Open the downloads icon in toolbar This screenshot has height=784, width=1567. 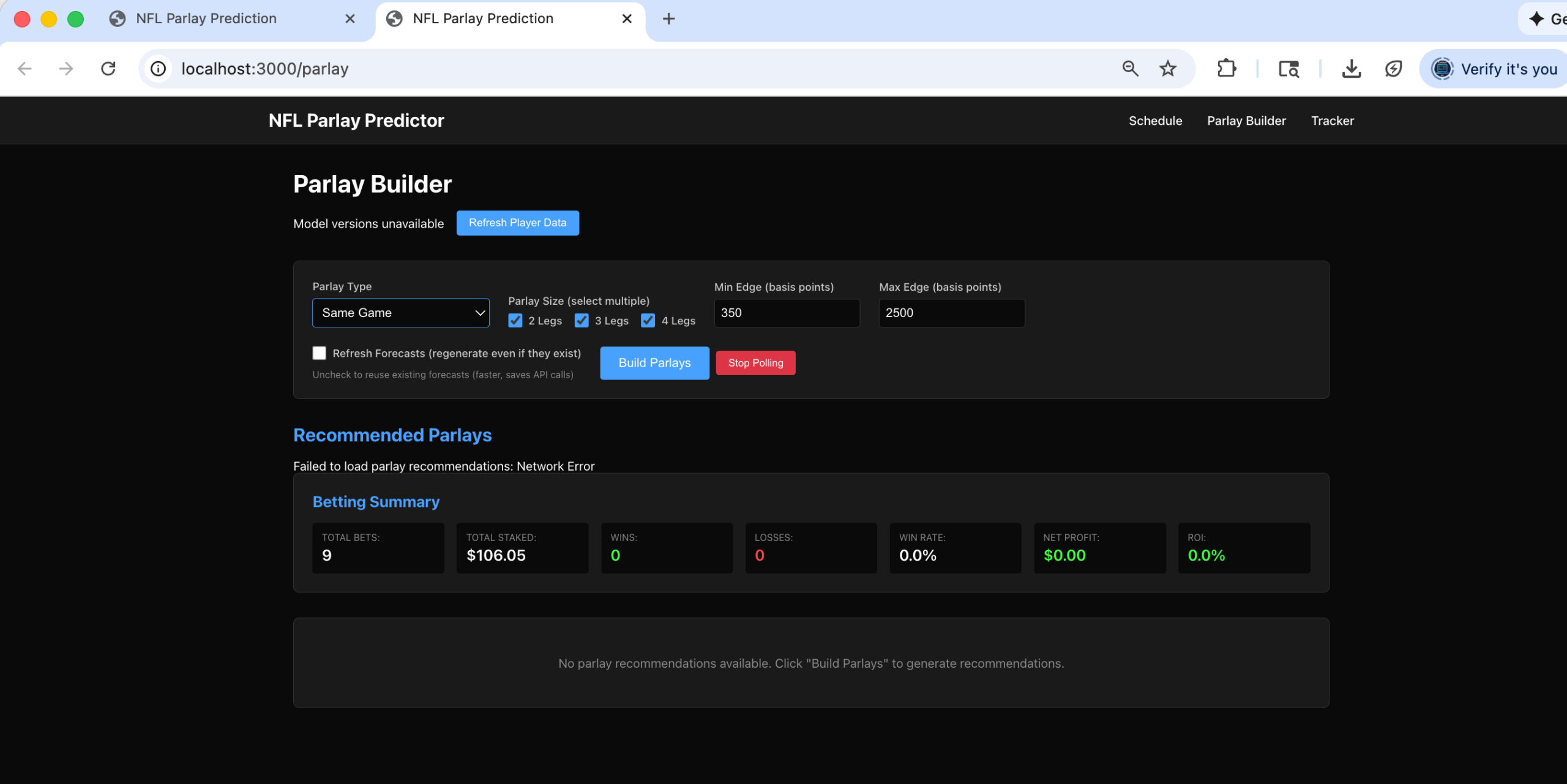pos(1351,69)
